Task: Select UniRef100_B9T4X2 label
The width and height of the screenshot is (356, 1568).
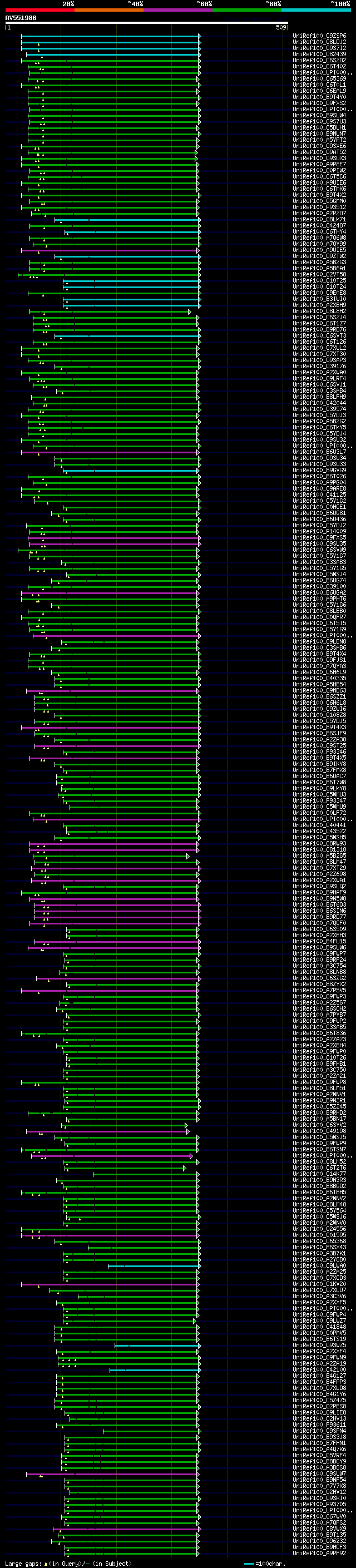Action: (319, 195)
